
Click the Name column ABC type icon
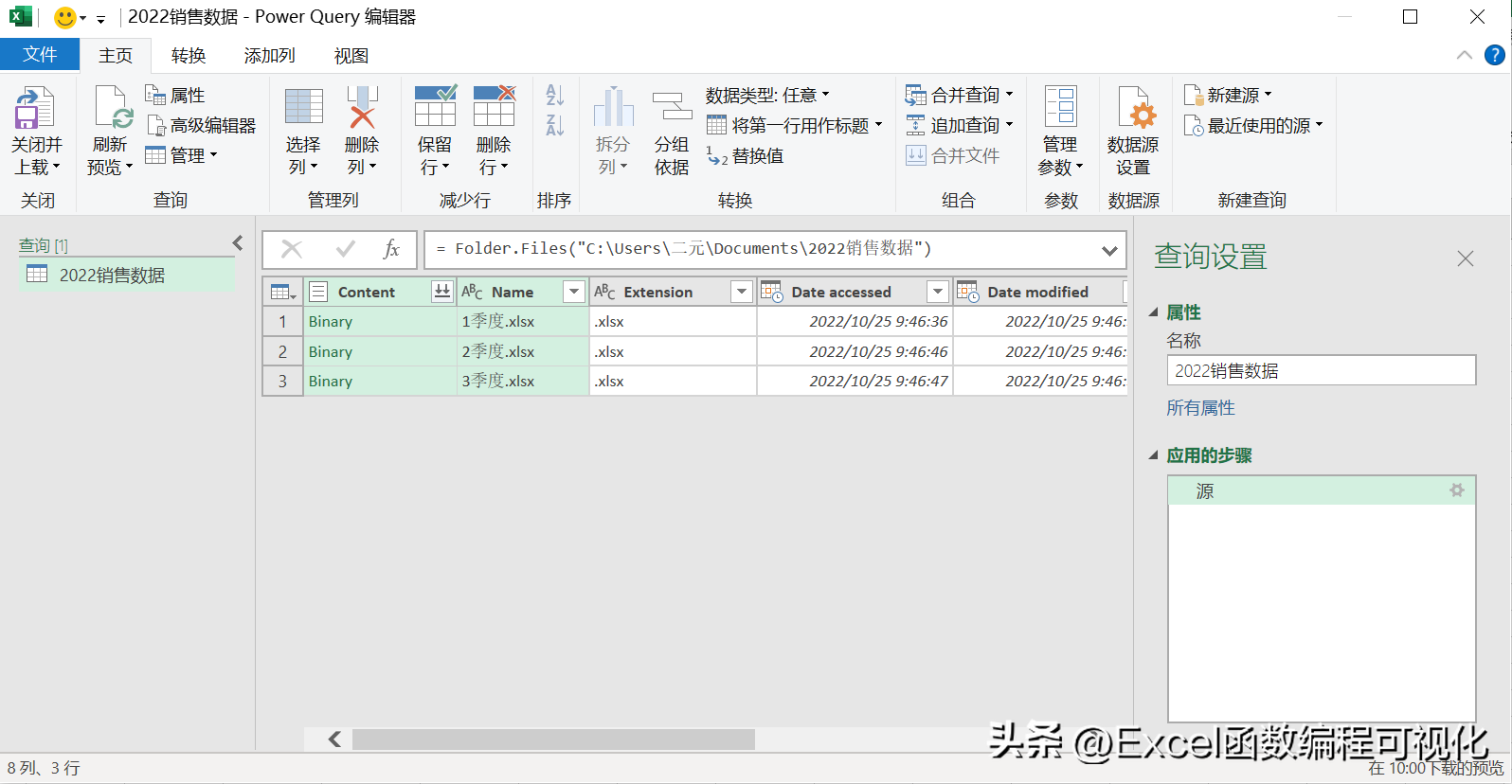click(472, 292)
